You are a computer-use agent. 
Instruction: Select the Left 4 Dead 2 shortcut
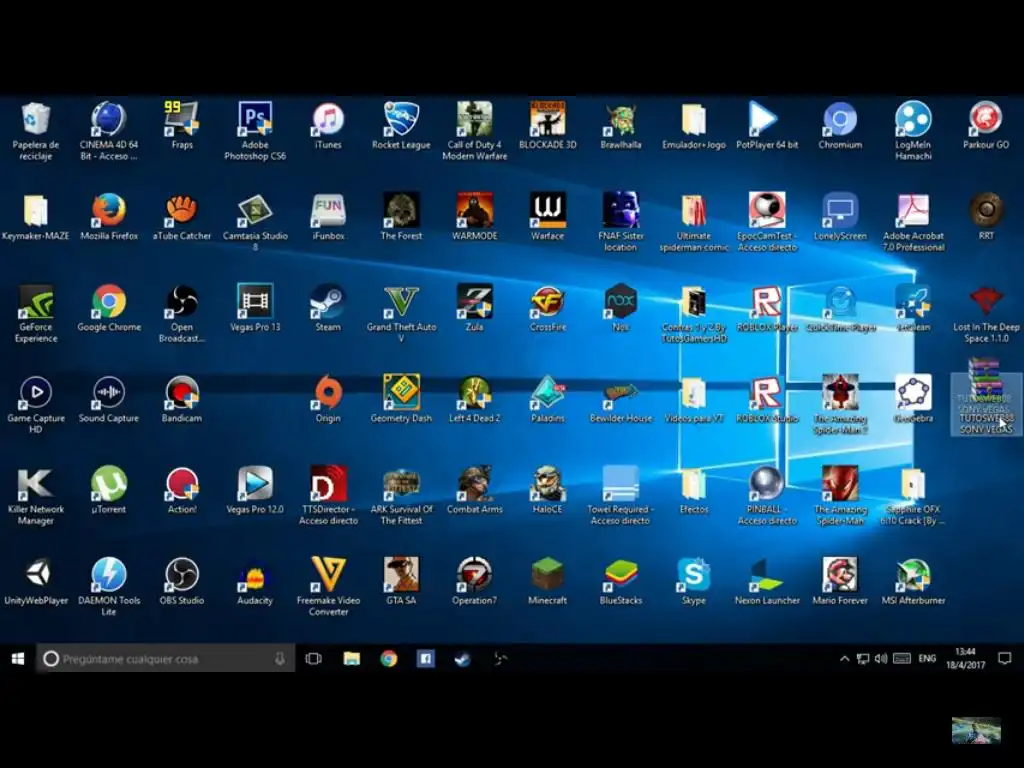[x=475, y=392]
